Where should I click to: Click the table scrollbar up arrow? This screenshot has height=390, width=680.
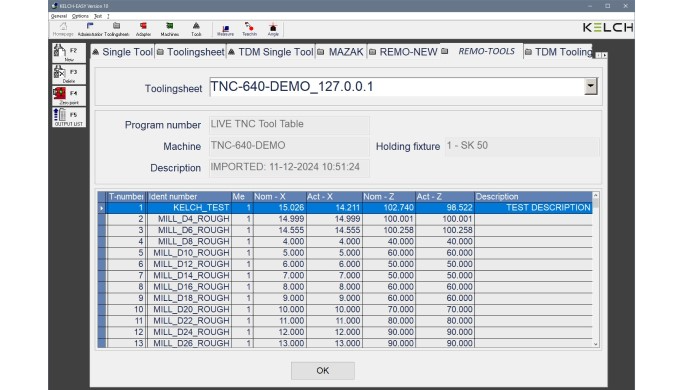(595, 196)
